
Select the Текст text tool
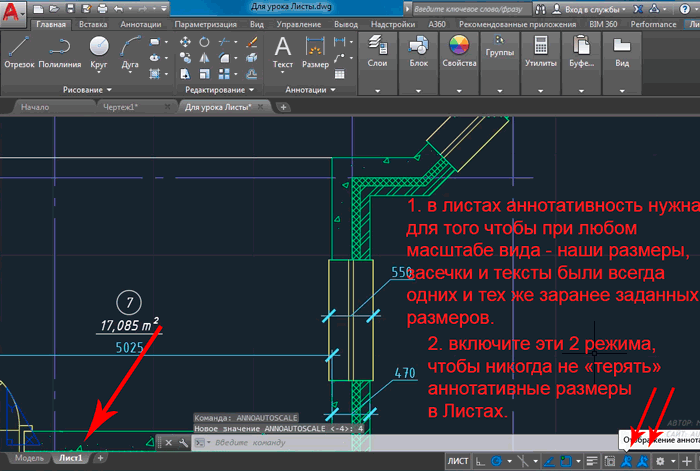pyautogui.click(x=283, y=52)
